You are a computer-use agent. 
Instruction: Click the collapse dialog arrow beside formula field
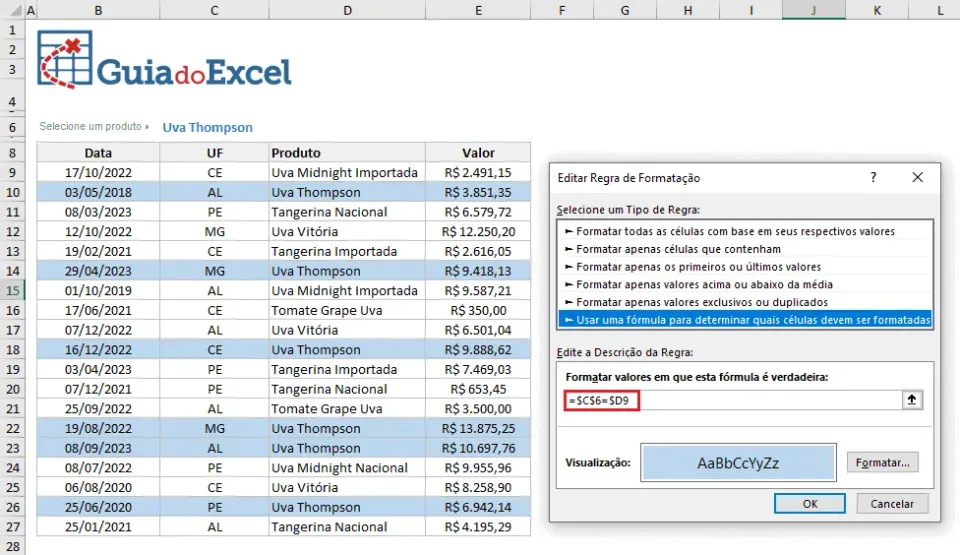[x=912, y=400]
